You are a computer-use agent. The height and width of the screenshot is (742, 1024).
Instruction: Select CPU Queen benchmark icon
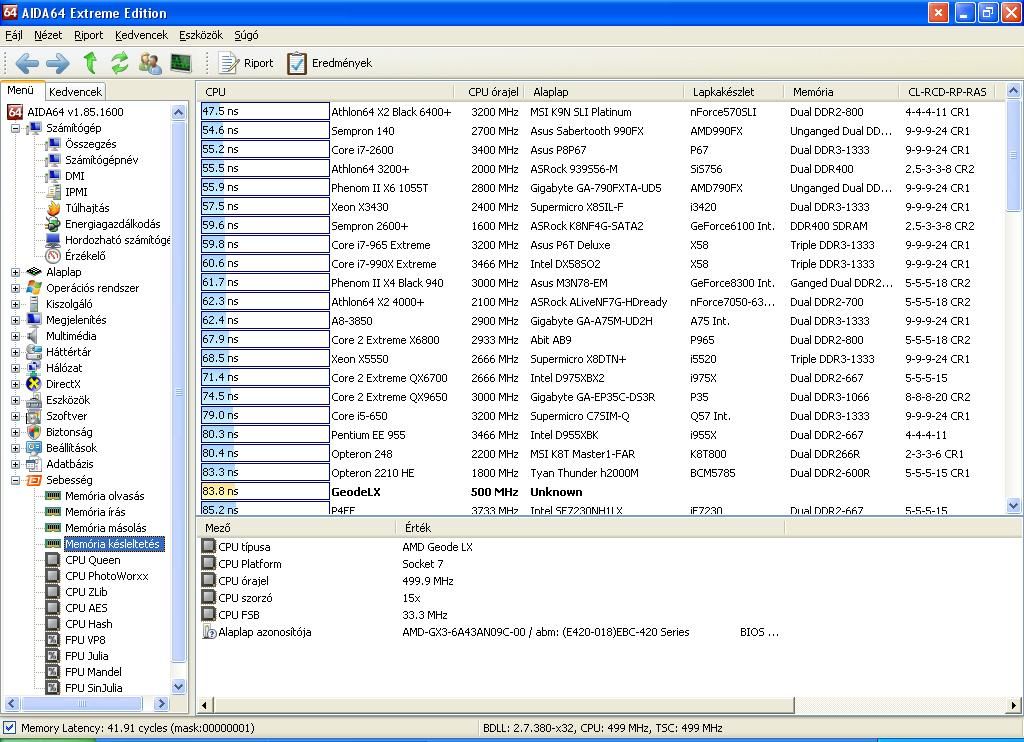(x=53, y=560)
